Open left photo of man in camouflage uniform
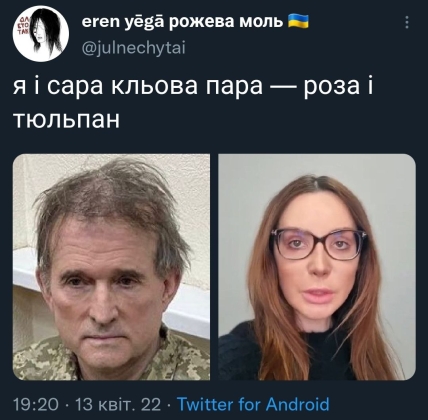The image size is (428, 420). click(111, 267)
